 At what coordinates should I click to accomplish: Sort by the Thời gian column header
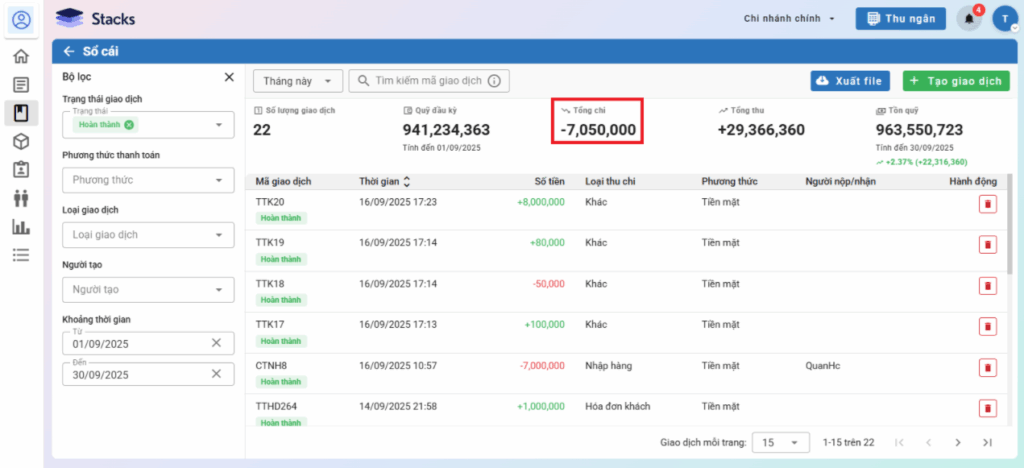[x=384, y=181]
